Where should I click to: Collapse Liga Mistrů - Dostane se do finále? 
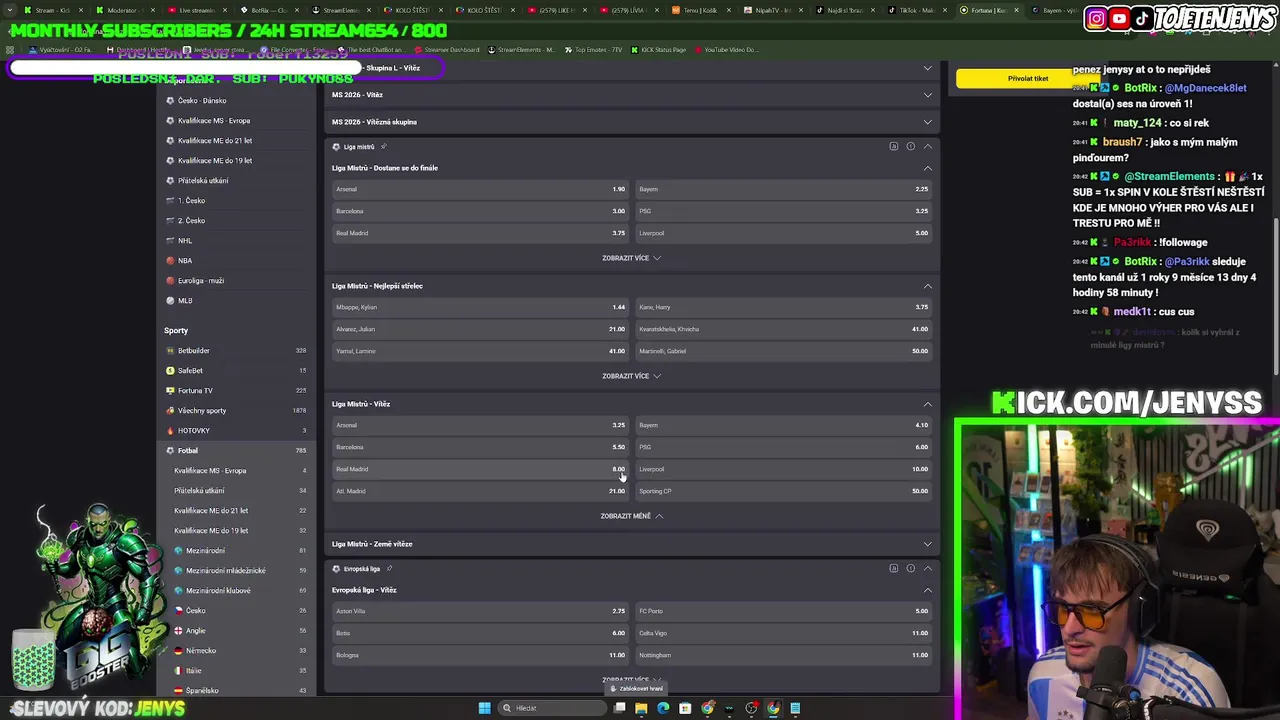point(927,168)
